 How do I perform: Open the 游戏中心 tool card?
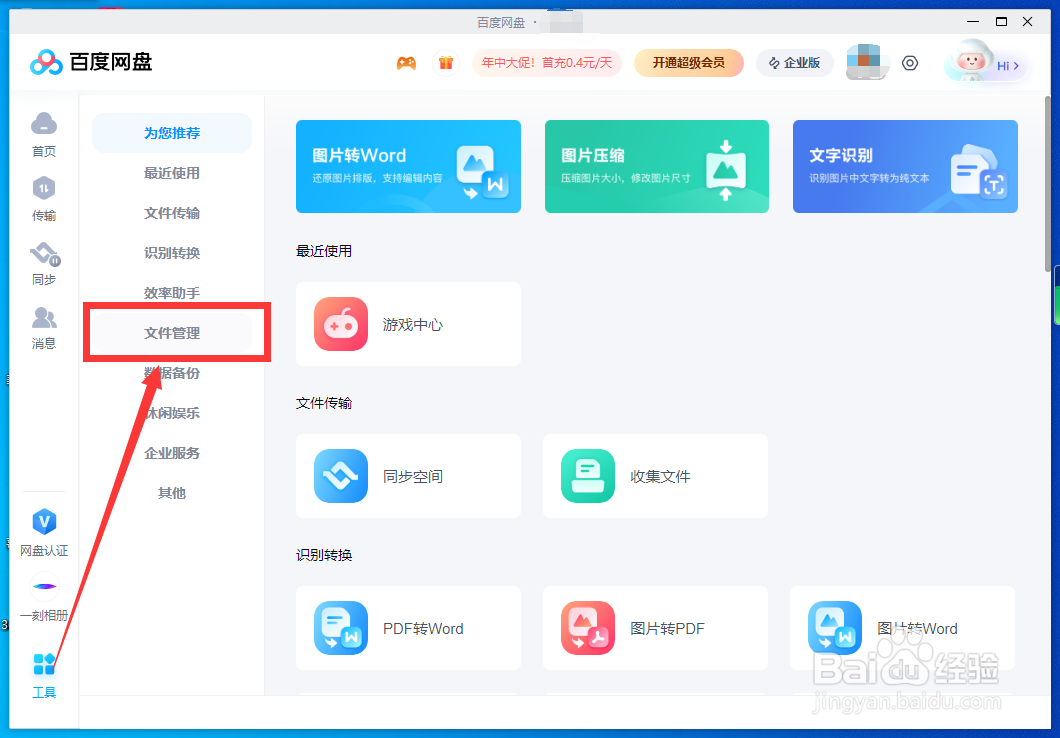click(x=408, y=324)
